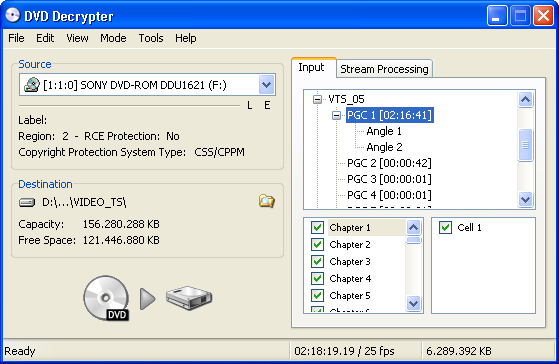
Task: Open the Mode menu
Action: [x=113, y=38]
